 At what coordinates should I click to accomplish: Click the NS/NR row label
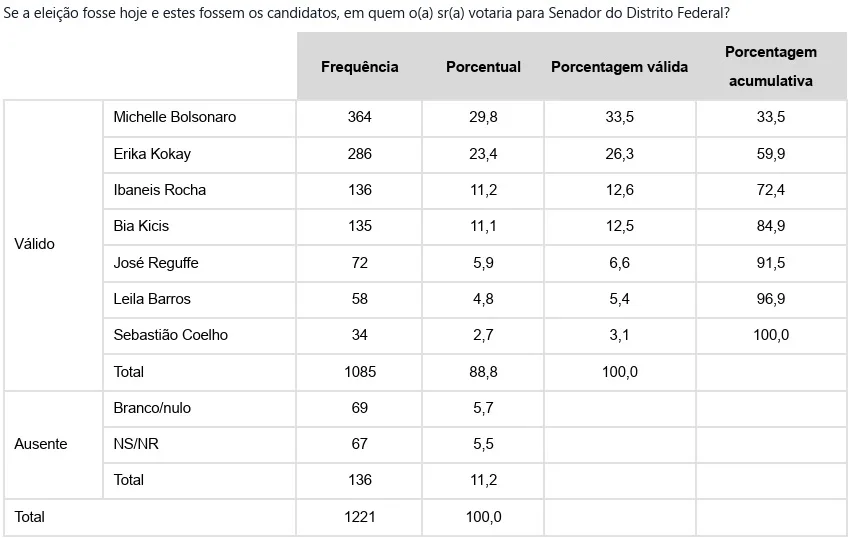pyautogui.click(x=136, y=444)
